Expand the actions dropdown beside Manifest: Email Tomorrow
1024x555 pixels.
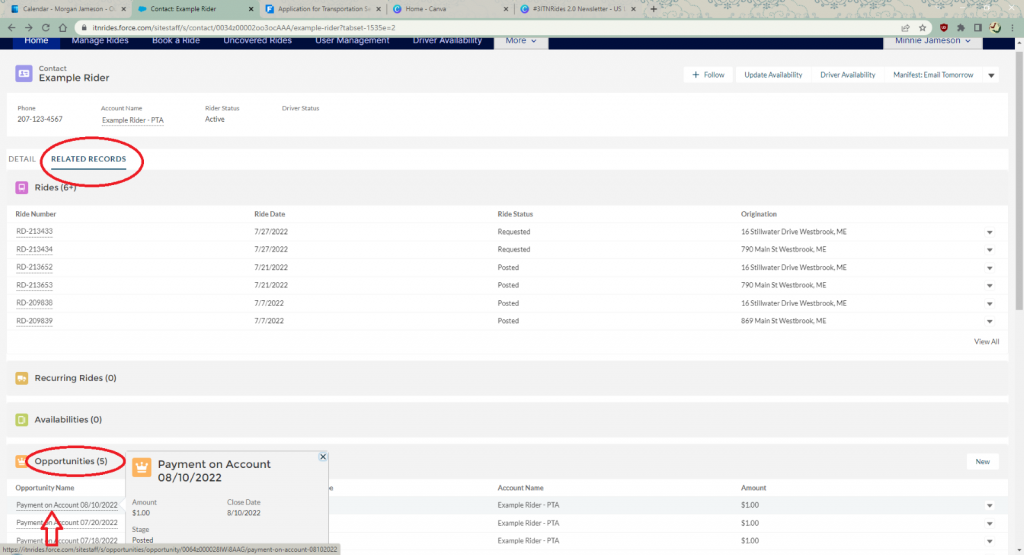(x=991, y=75)
